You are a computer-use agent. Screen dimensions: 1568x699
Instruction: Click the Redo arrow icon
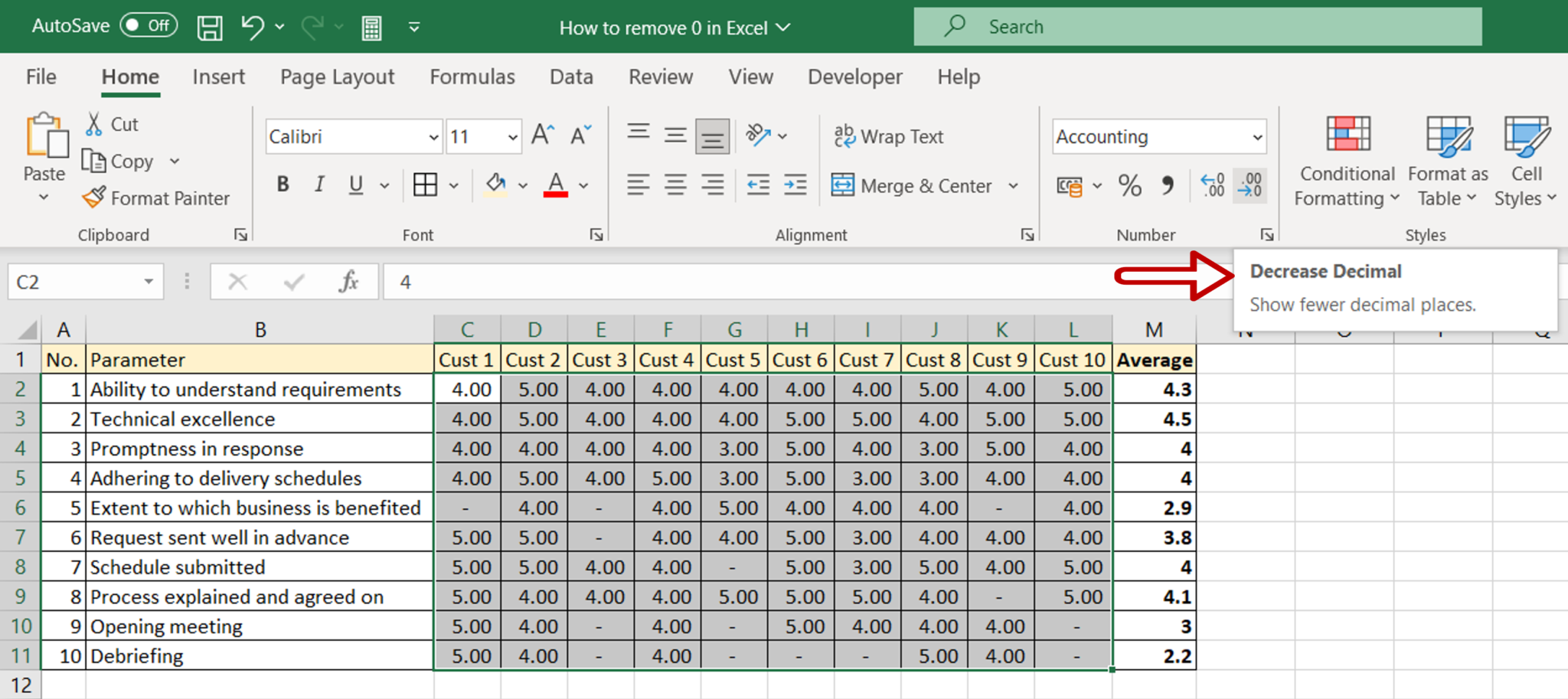(x=312, y=27)
